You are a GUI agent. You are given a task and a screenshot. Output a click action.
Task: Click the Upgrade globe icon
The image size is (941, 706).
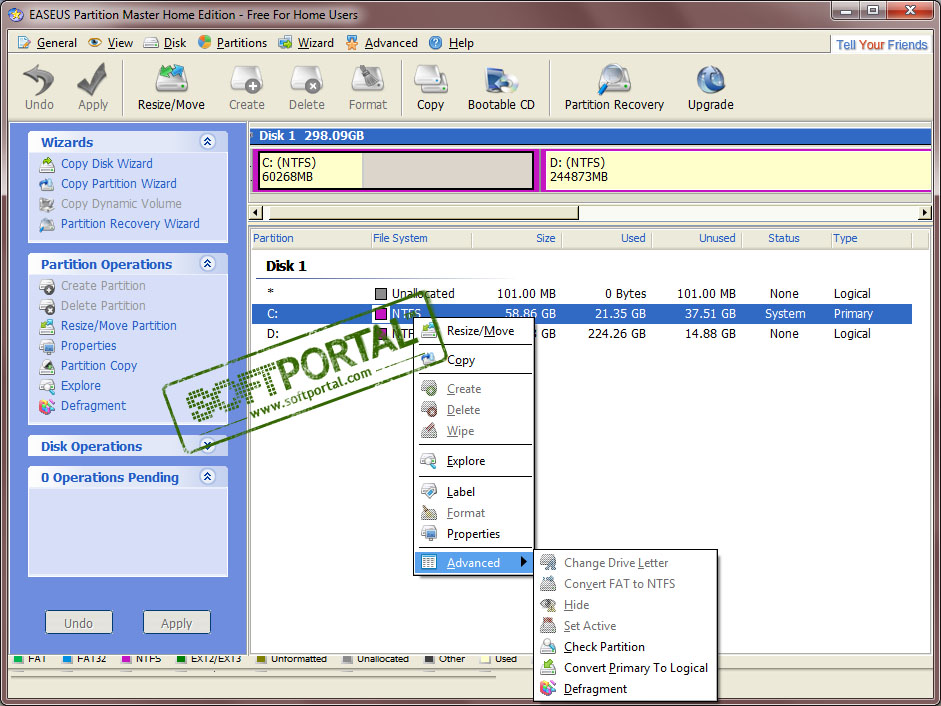711,87
